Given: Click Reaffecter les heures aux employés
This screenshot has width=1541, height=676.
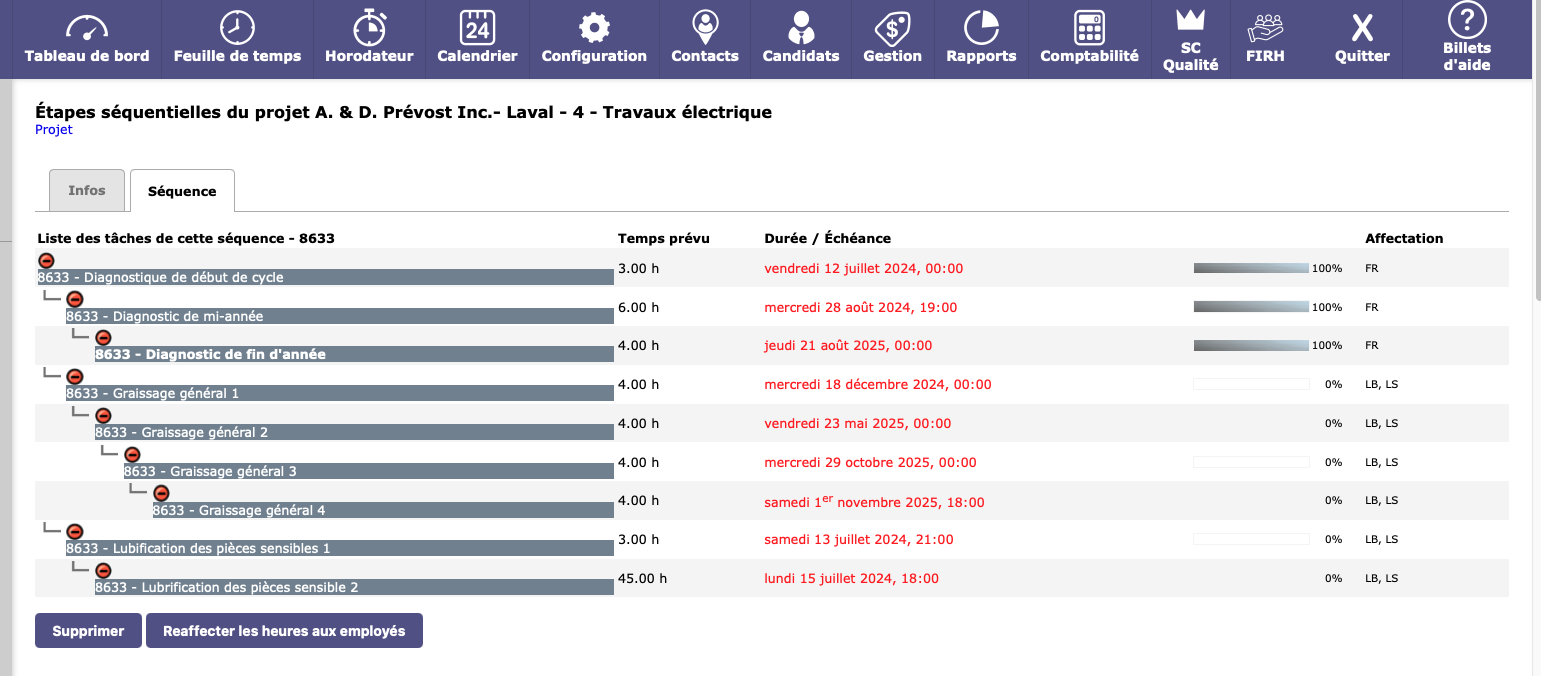Looking at the screenshot, I should pos(284,631).
